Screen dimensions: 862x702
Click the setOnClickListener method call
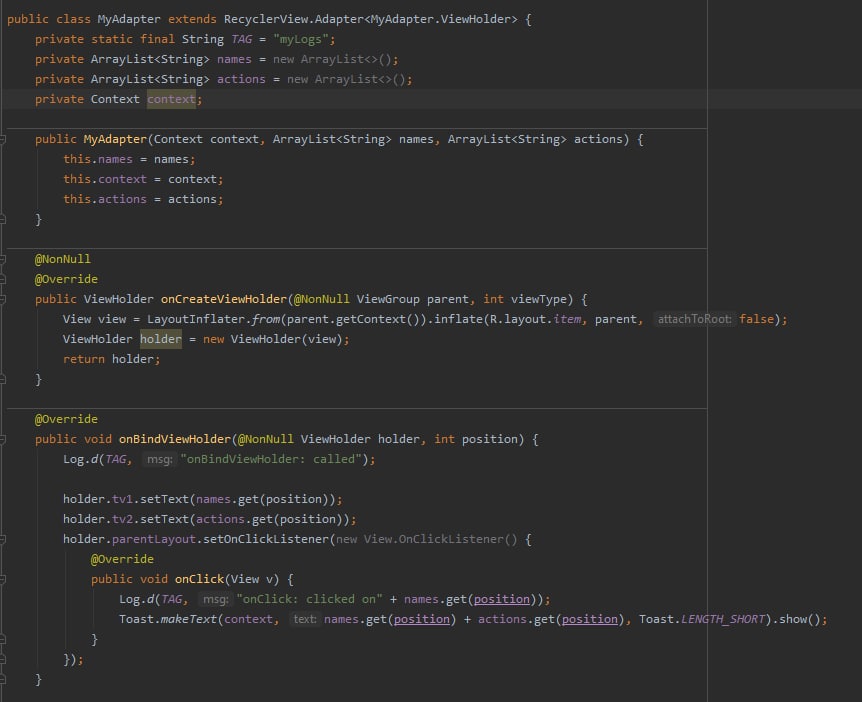(266, 539)
